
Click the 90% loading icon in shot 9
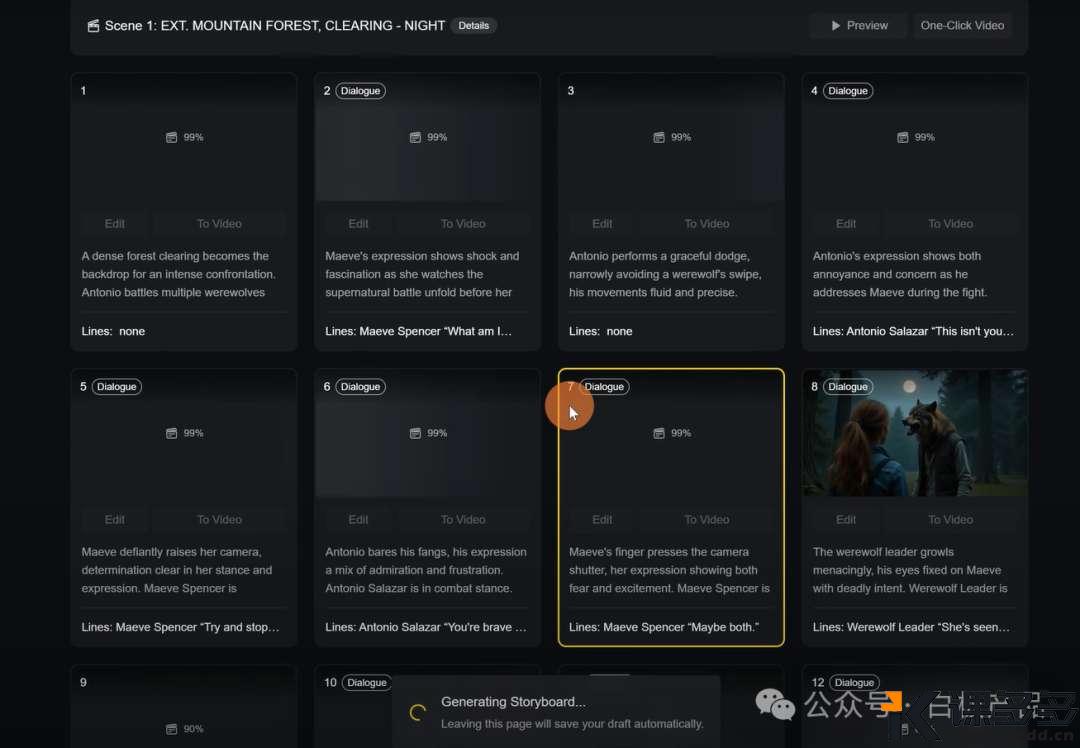[171, 729]
